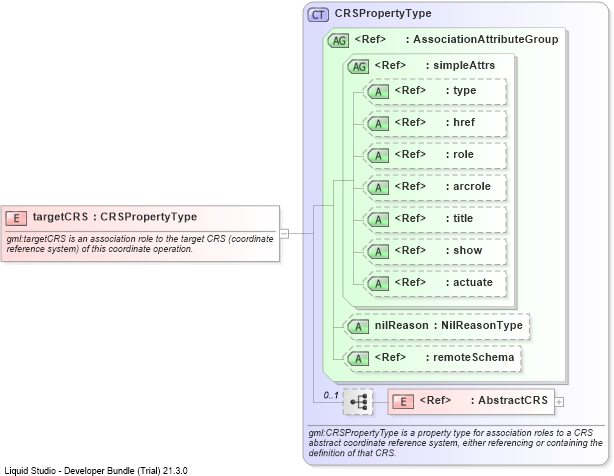Click the targetCRS description text

140,244
